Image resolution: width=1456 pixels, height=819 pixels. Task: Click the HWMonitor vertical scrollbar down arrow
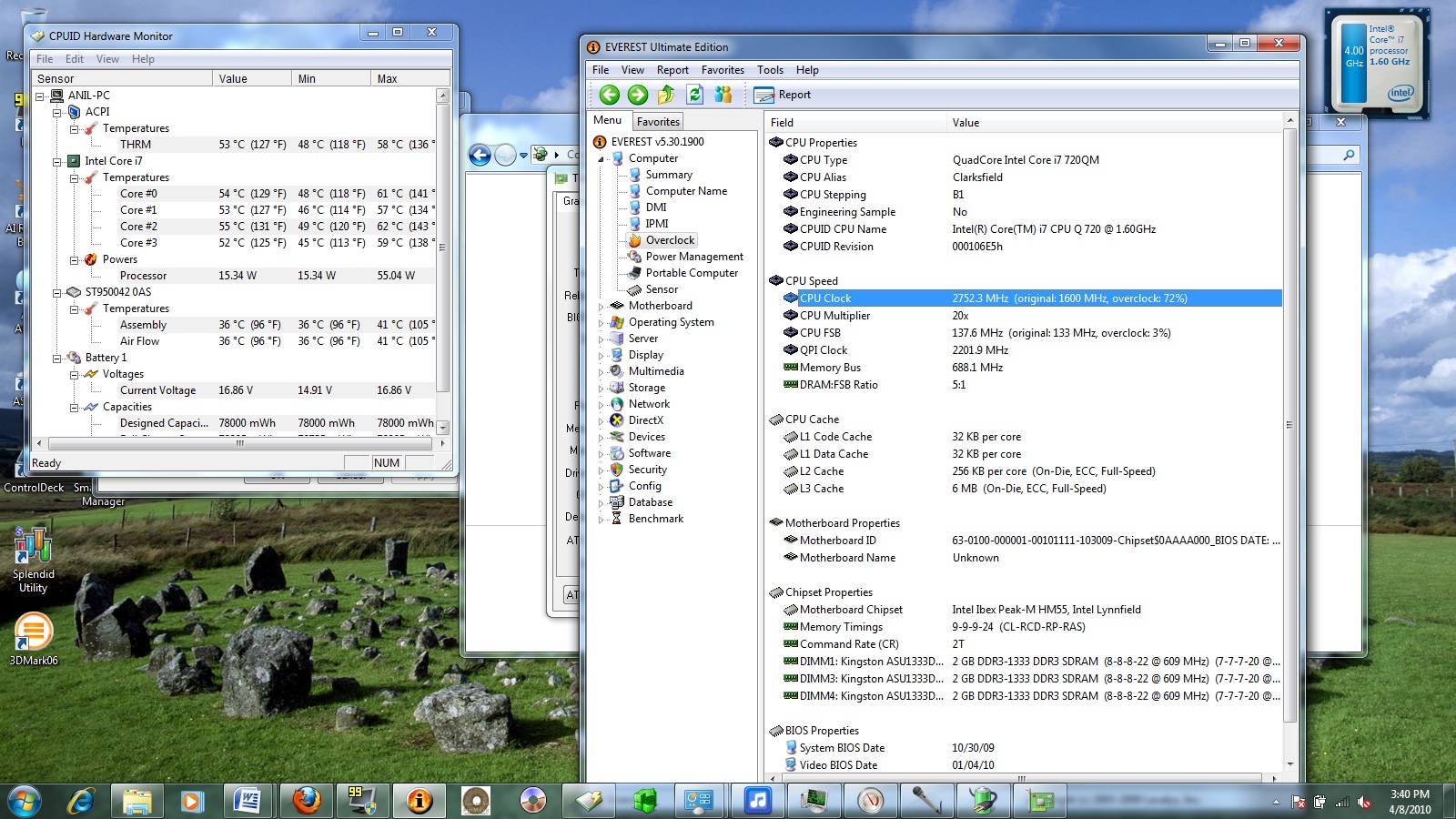tap(443, 427)
